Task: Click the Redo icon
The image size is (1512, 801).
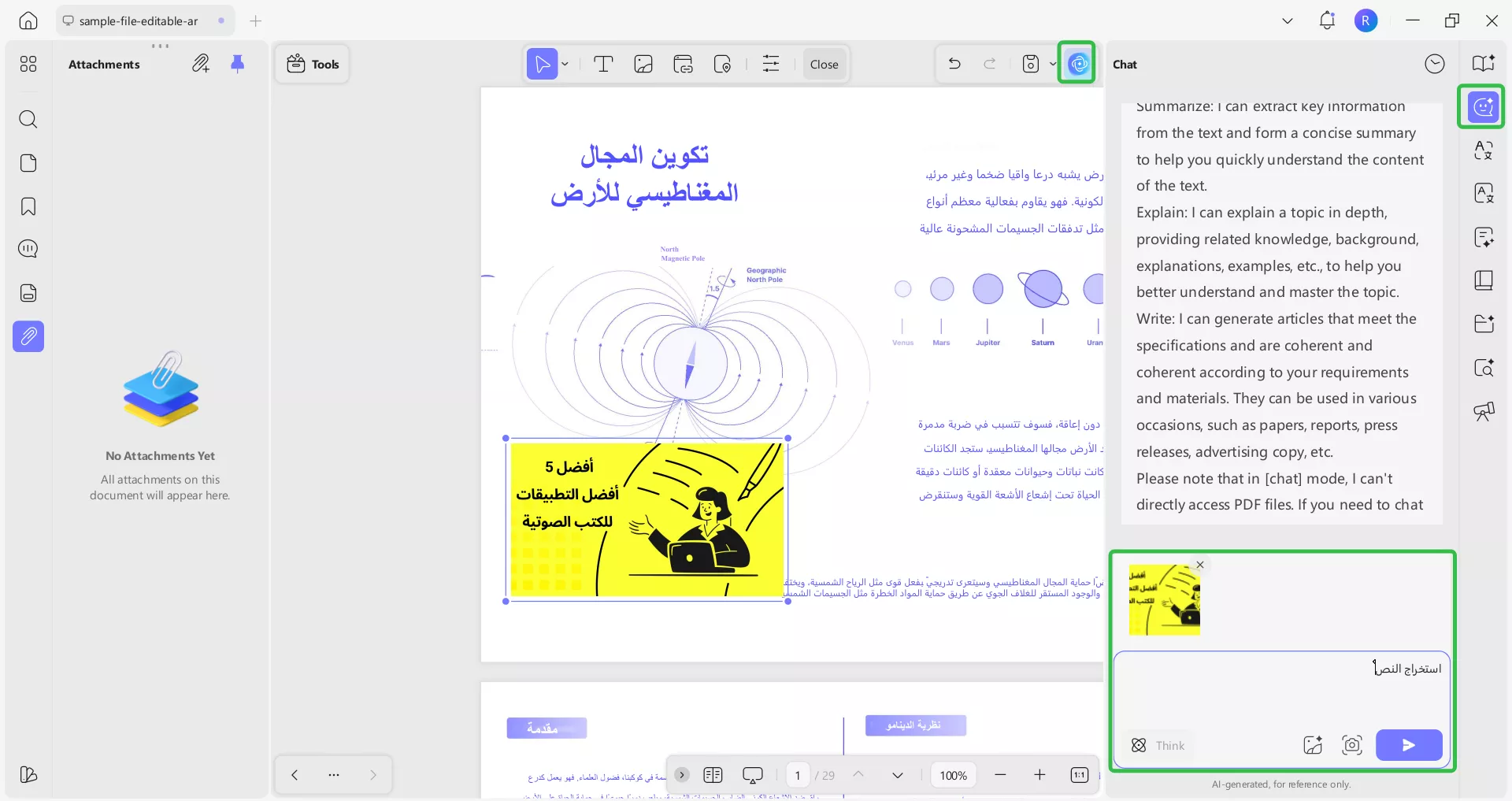Action: point(991,64)
